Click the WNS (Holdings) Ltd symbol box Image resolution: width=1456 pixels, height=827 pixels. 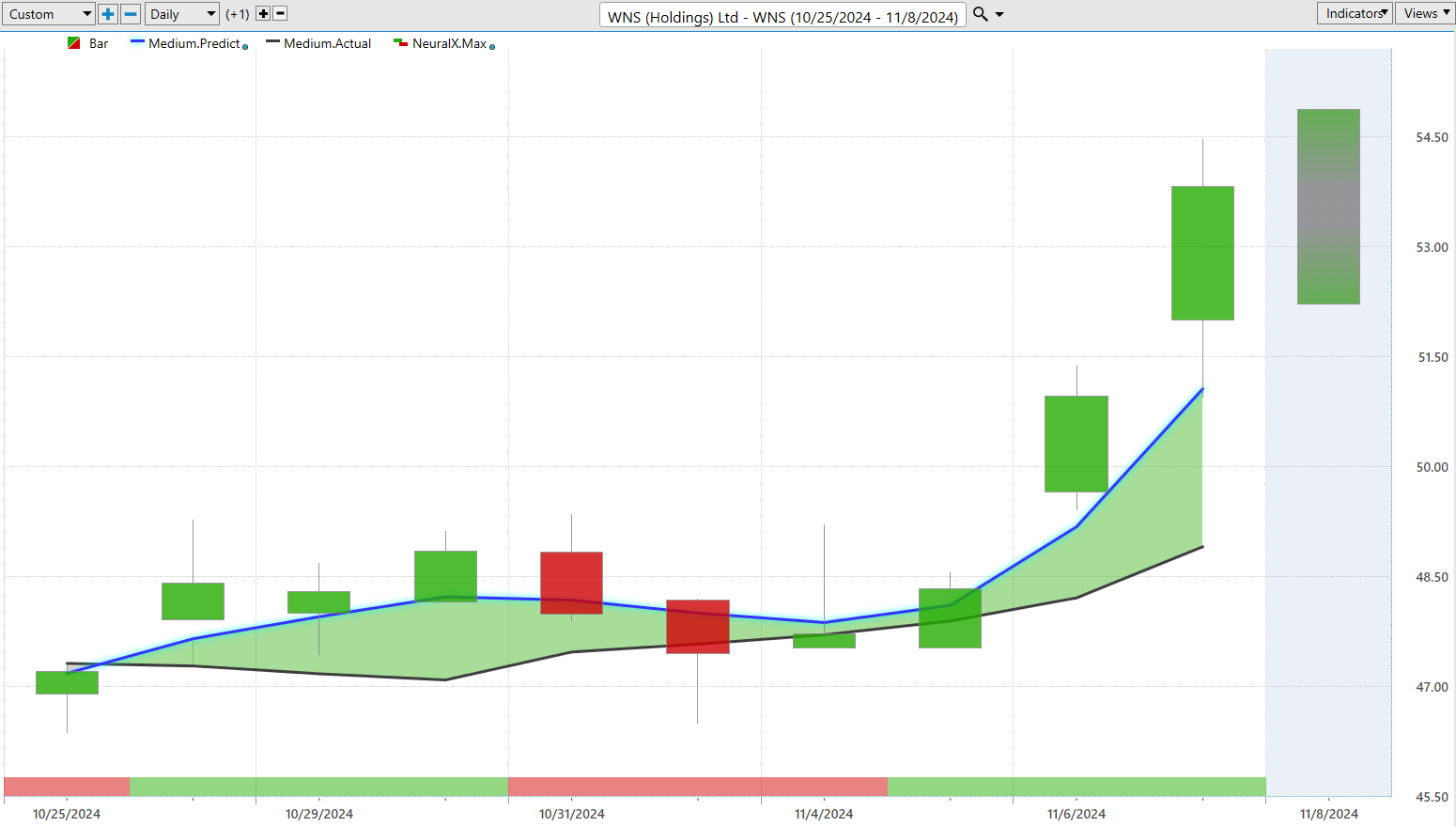(782, 16)
